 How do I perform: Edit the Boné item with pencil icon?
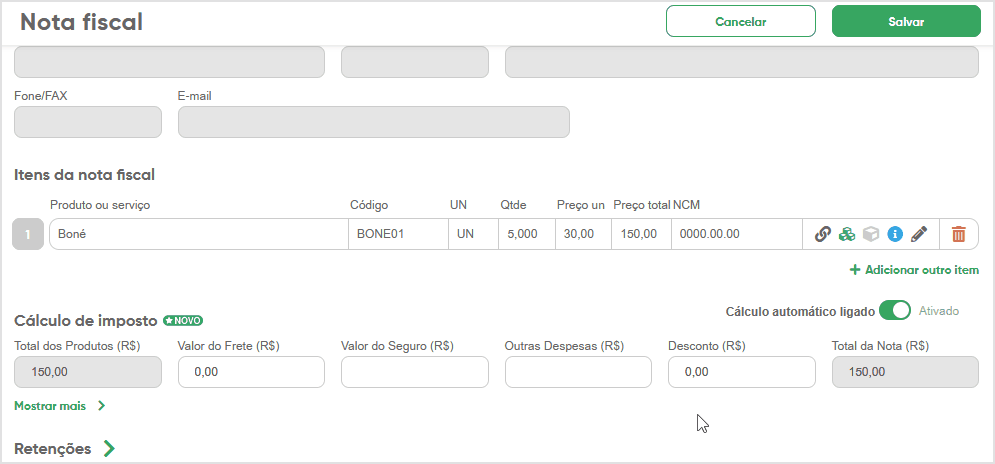click(x=919, y=234)
